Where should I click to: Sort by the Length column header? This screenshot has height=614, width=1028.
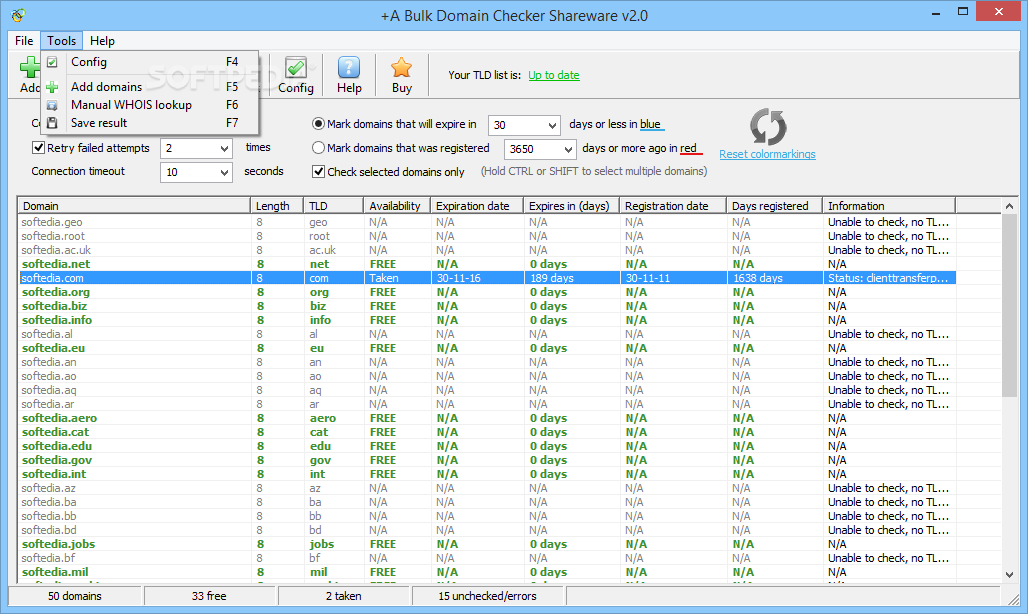pyautogui.click(x=277, y=206)
